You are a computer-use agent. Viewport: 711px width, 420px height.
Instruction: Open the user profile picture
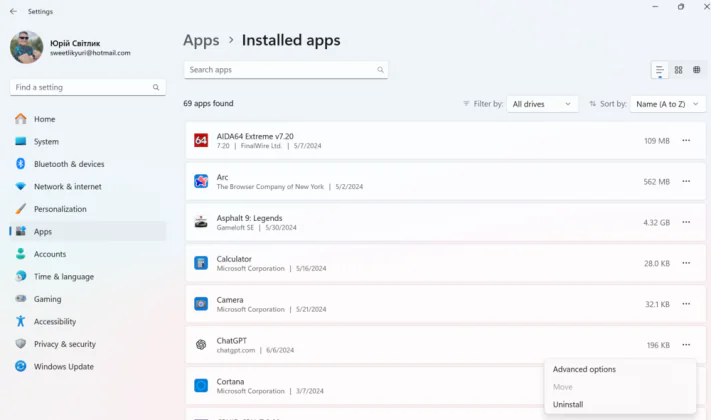tap(26, 47)
